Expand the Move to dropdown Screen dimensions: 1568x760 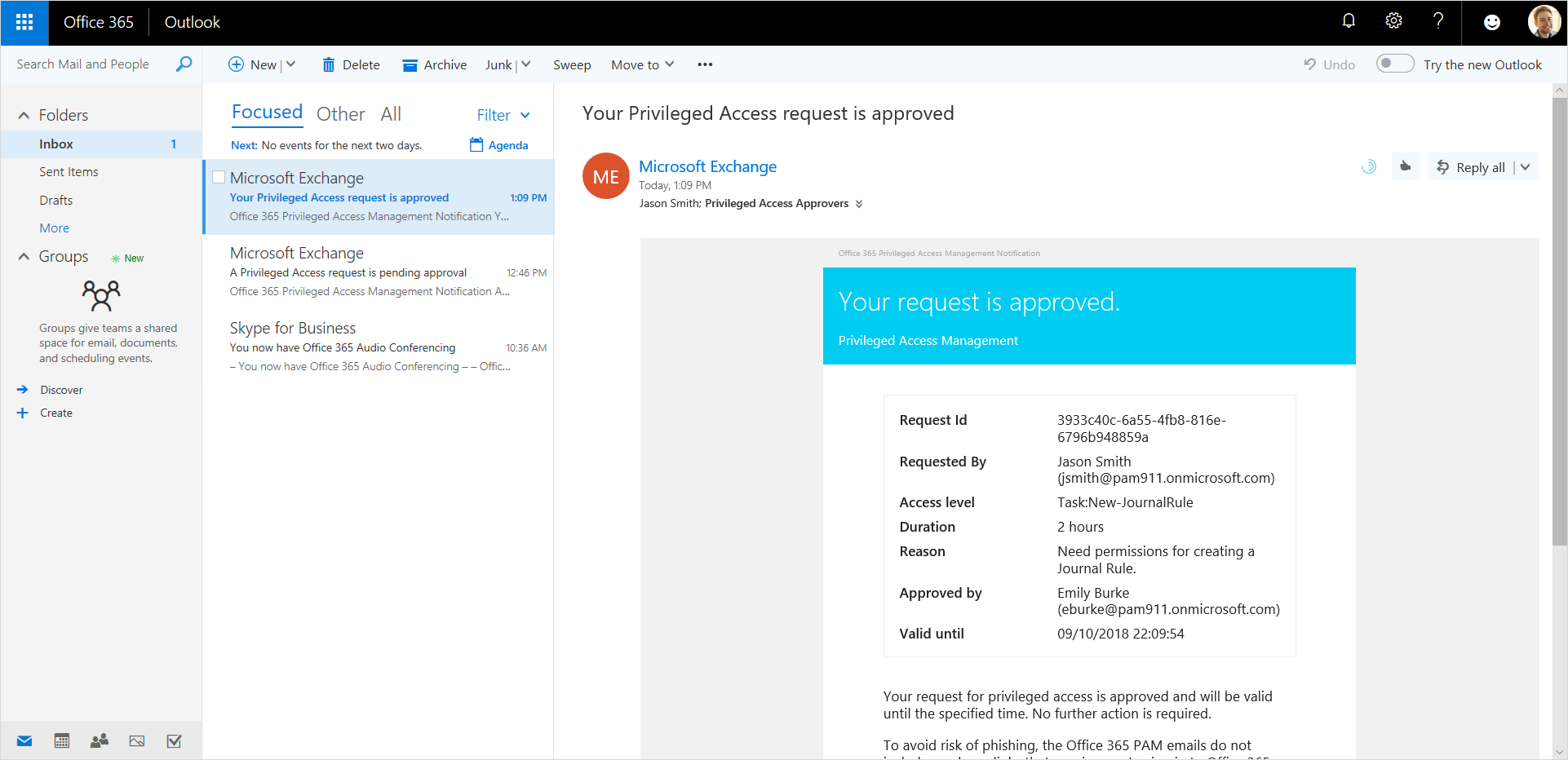[643, 64]
